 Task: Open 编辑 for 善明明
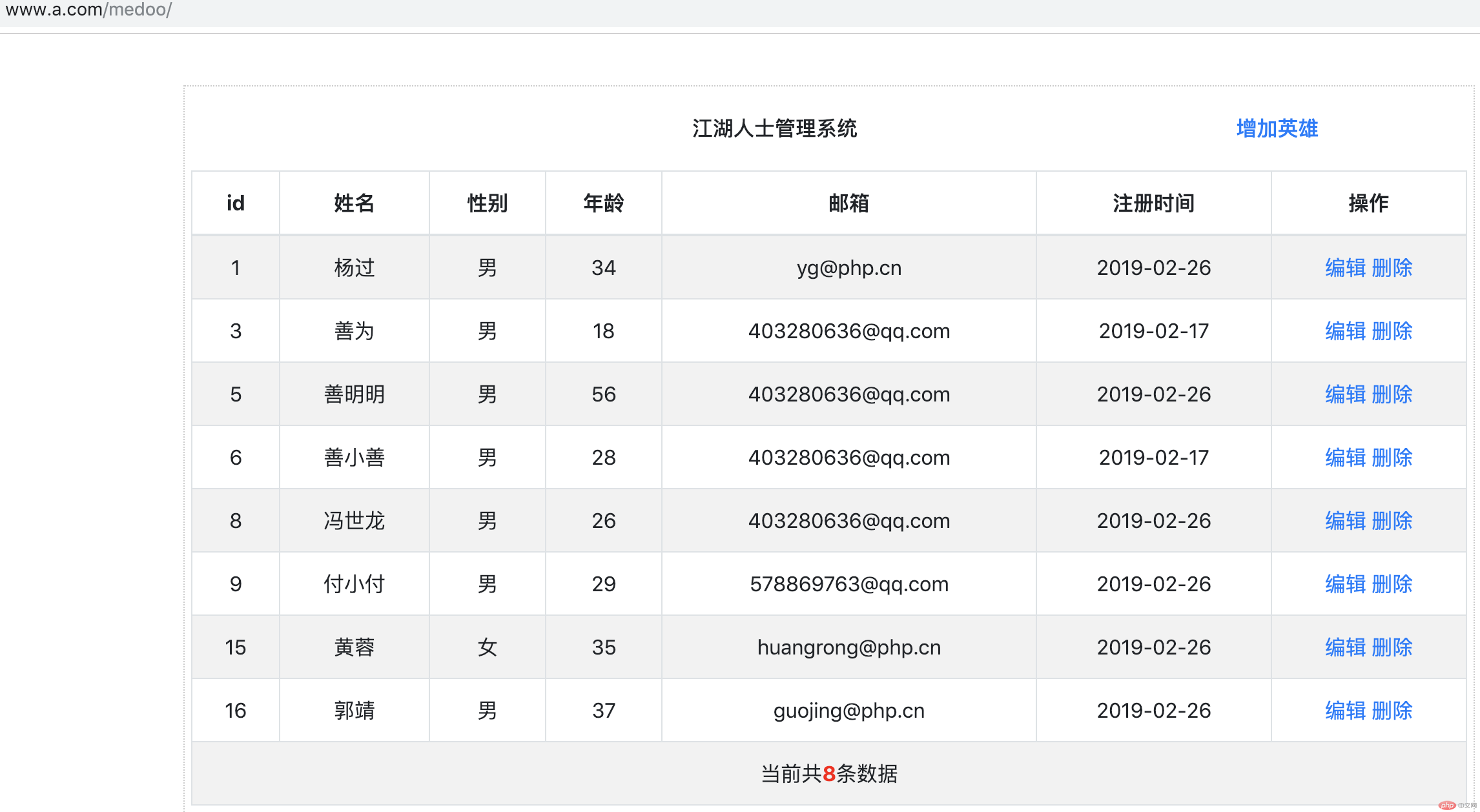[1345, 394]
